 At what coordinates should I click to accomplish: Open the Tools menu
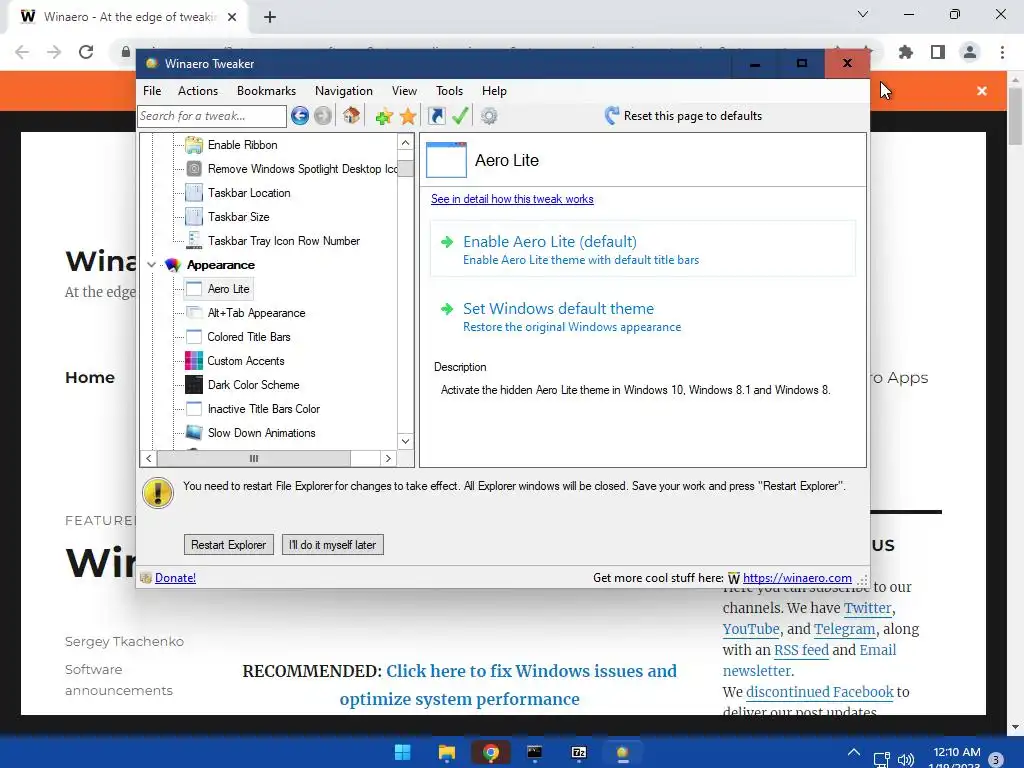(449, 91)
